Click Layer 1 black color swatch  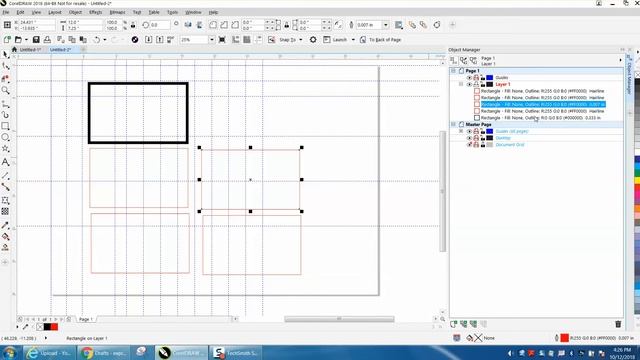point(489,84)
